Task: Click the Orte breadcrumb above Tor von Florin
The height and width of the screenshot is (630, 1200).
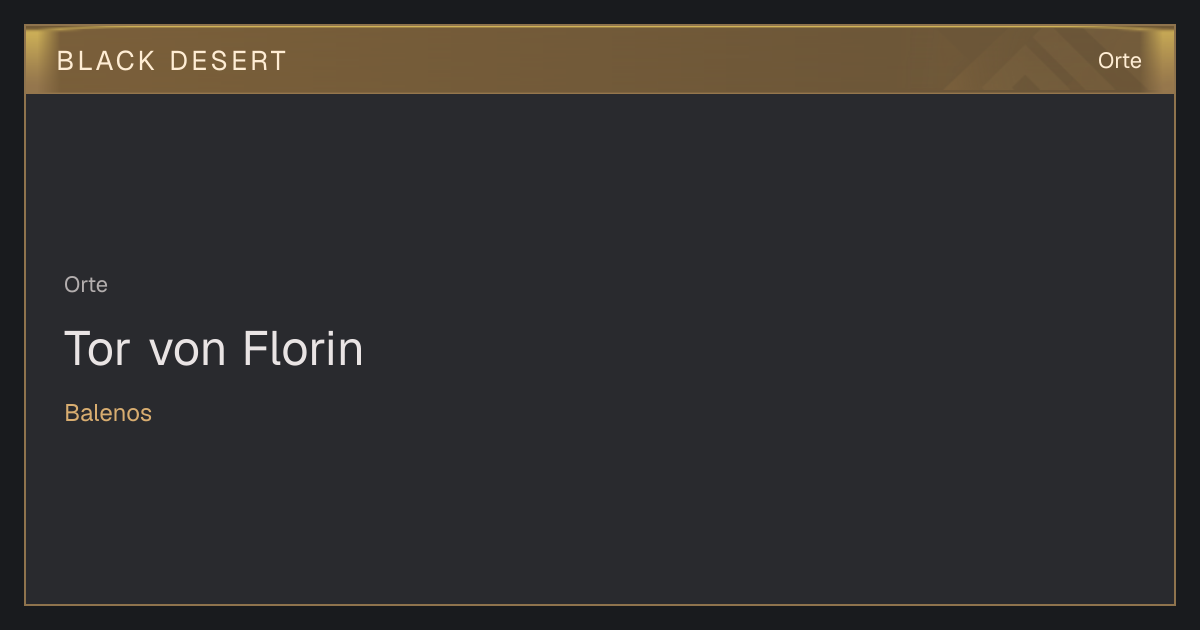Action: (x=86, y=285)
